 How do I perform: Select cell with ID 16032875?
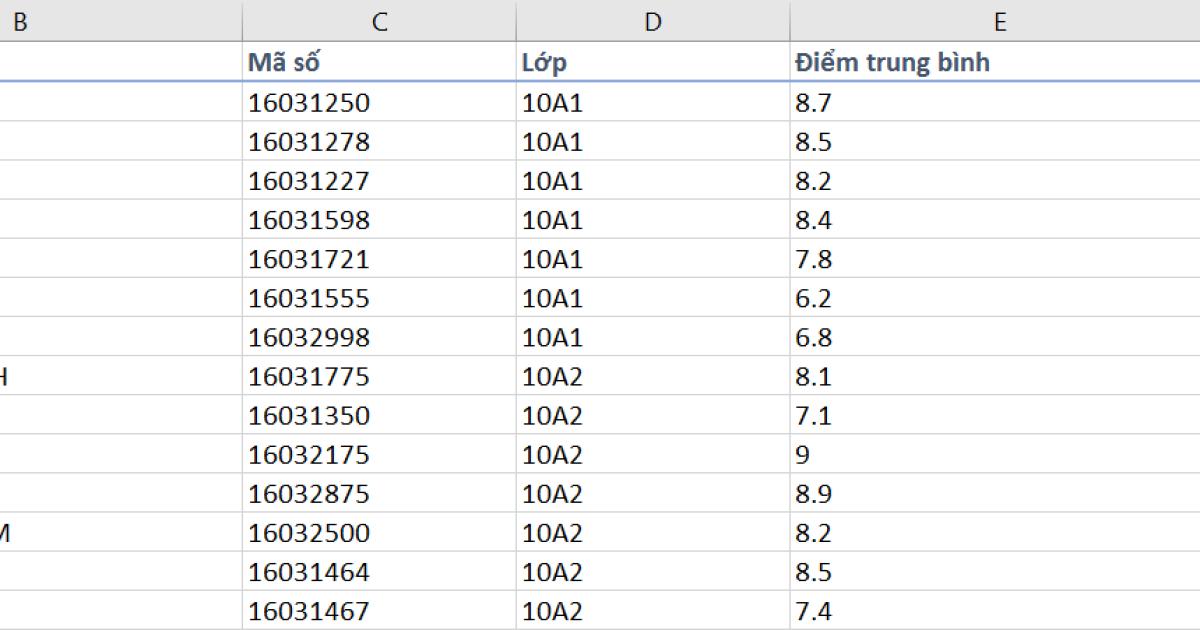[379, 492]
